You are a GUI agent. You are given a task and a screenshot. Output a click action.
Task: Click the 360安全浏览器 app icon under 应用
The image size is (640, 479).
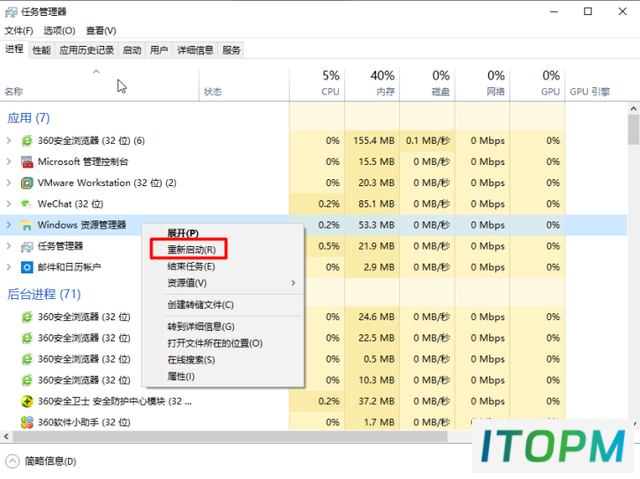click(x=27, y=141)
